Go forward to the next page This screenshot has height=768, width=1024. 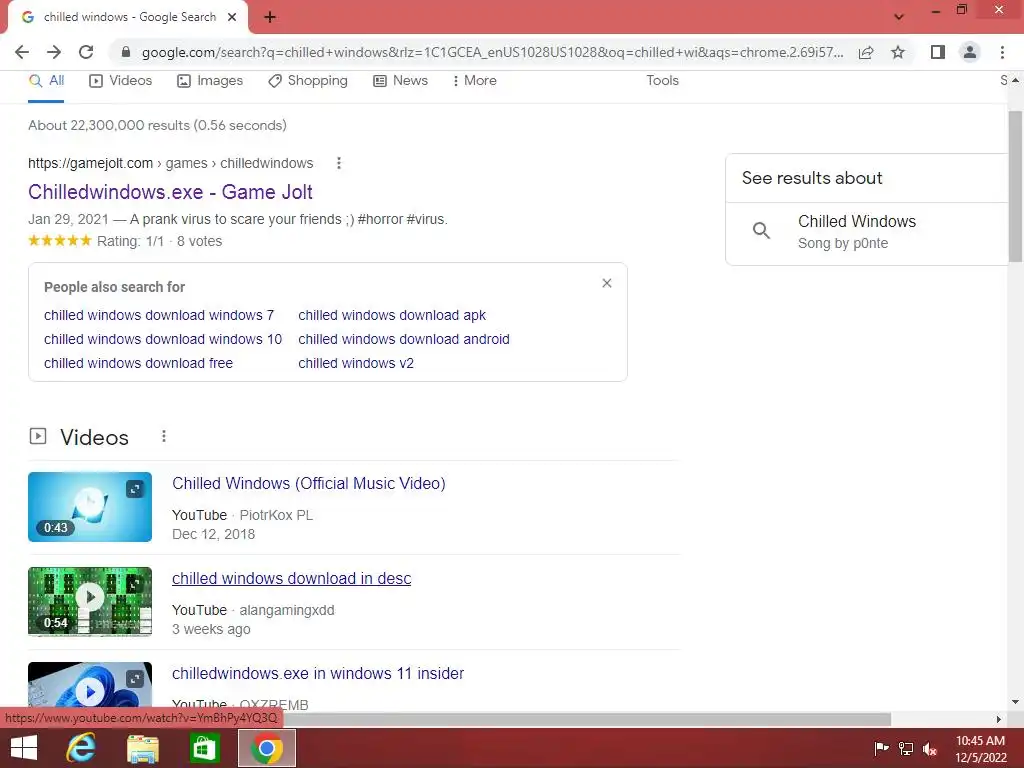pos(54,52)
